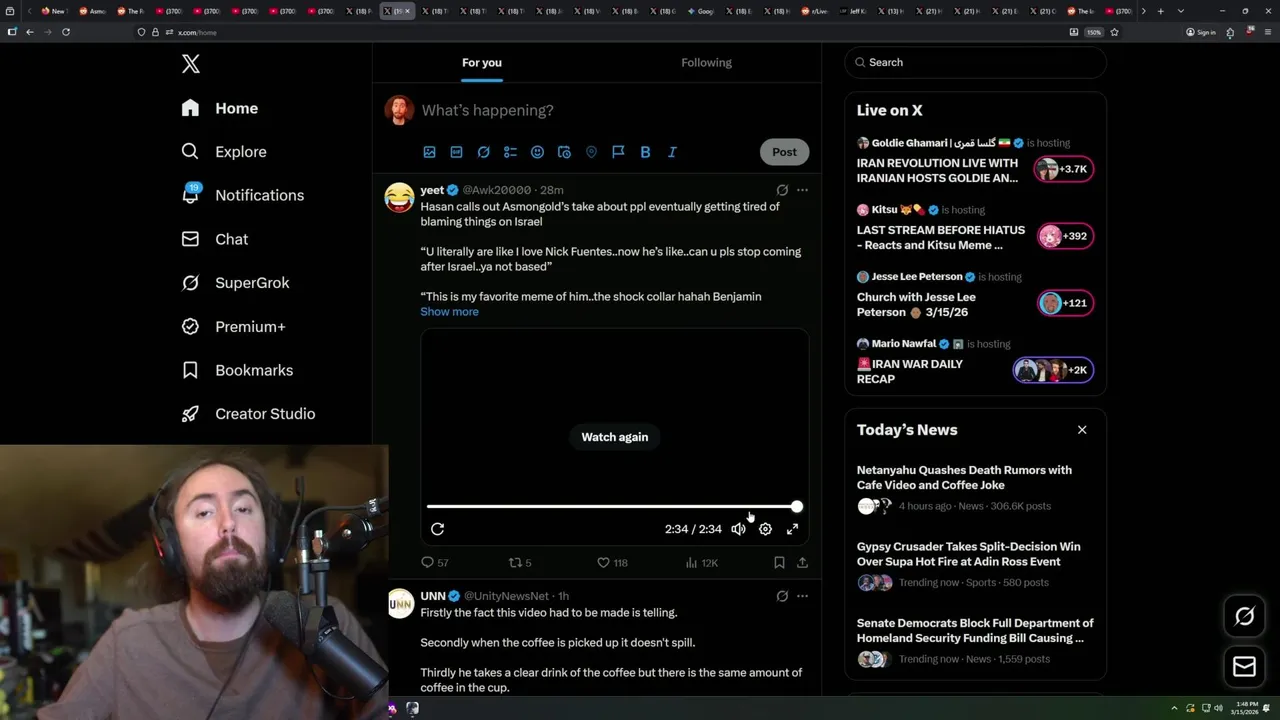Screen dimensions: 1280x720
Task: Join Goldie Ghamari's Iran Revolution live
Action: (975, 160)
